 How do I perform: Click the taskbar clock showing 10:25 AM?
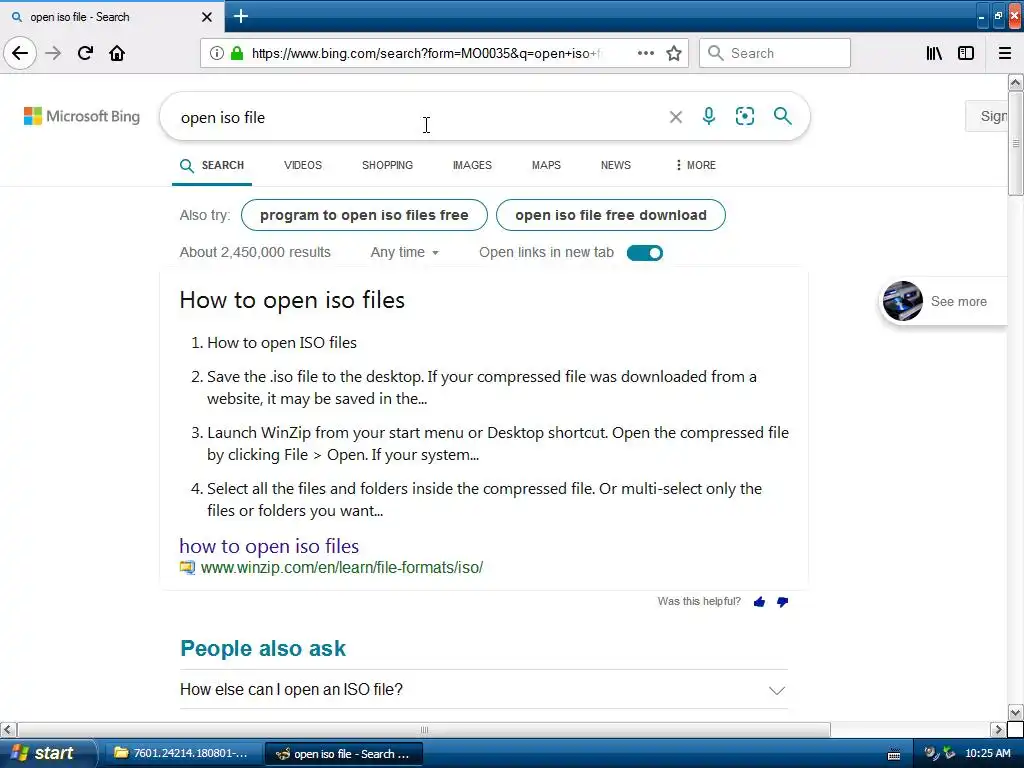point(987,753)
